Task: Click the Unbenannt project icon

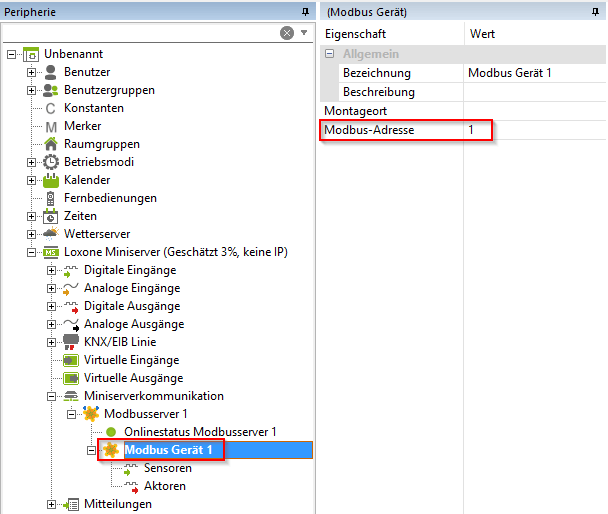Action: pyautogui.click(x=31, y=55)
